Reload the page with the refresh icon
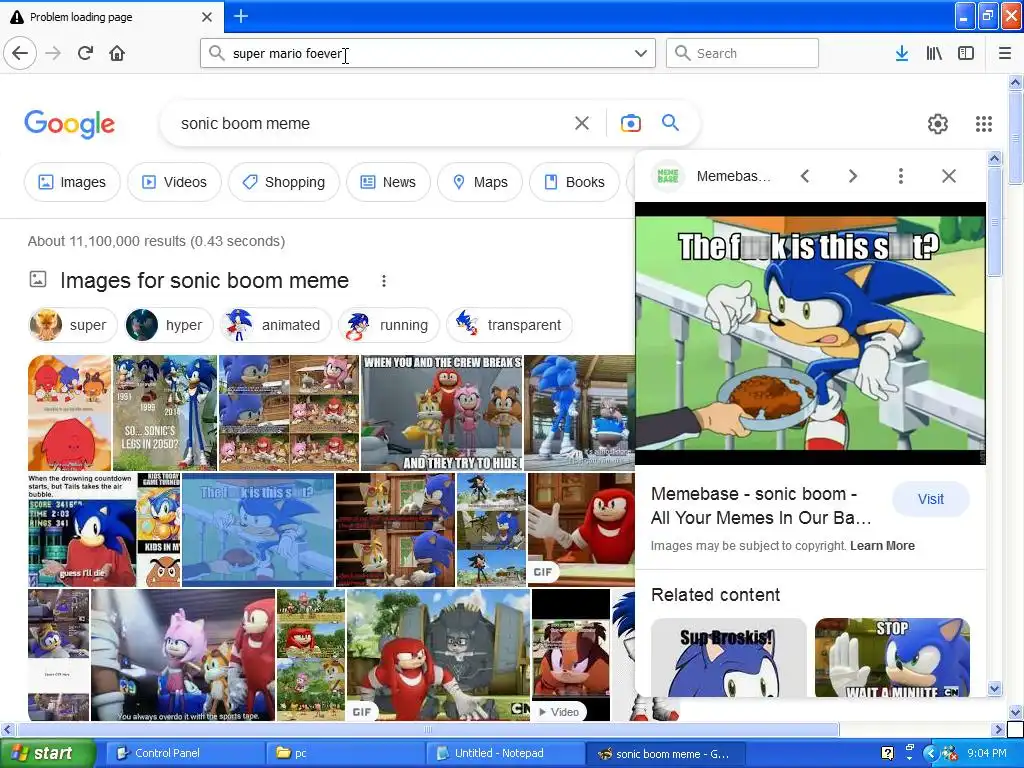This screenshot has height=768, width=1024. [x=85, y=53]
